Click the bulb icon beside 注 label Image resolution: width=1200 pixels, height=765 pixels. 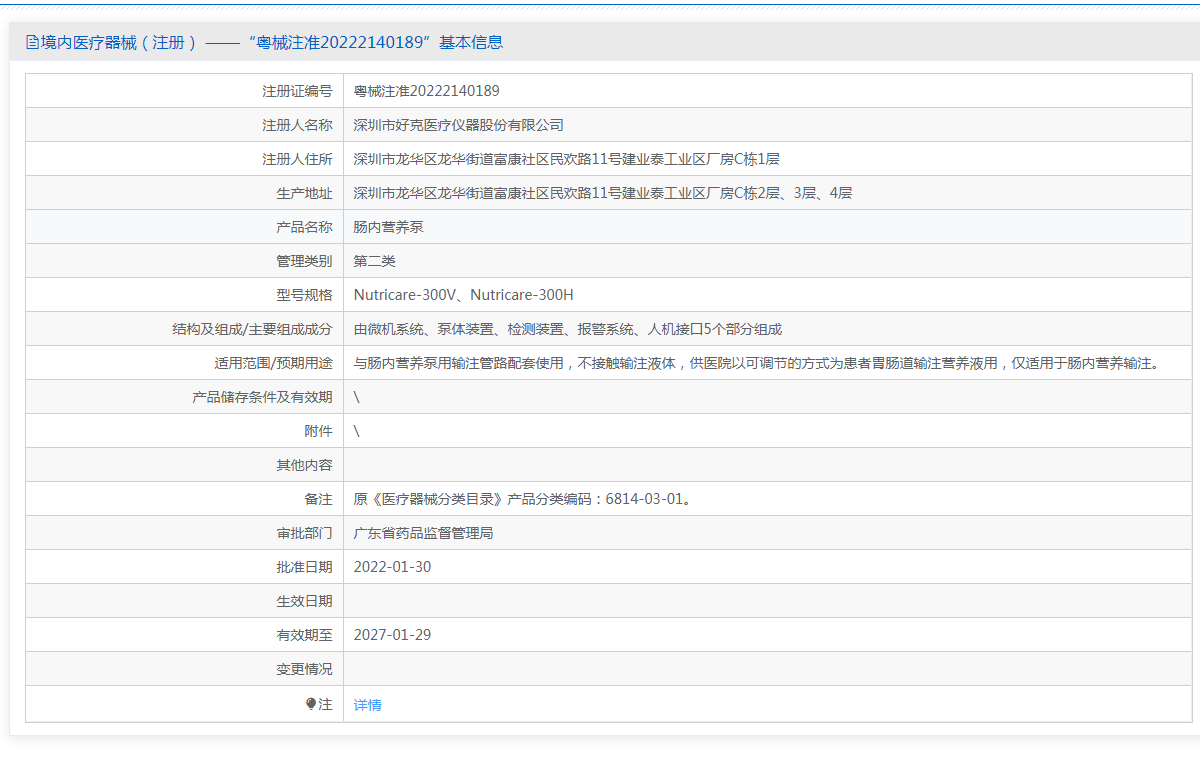point(311,704)
